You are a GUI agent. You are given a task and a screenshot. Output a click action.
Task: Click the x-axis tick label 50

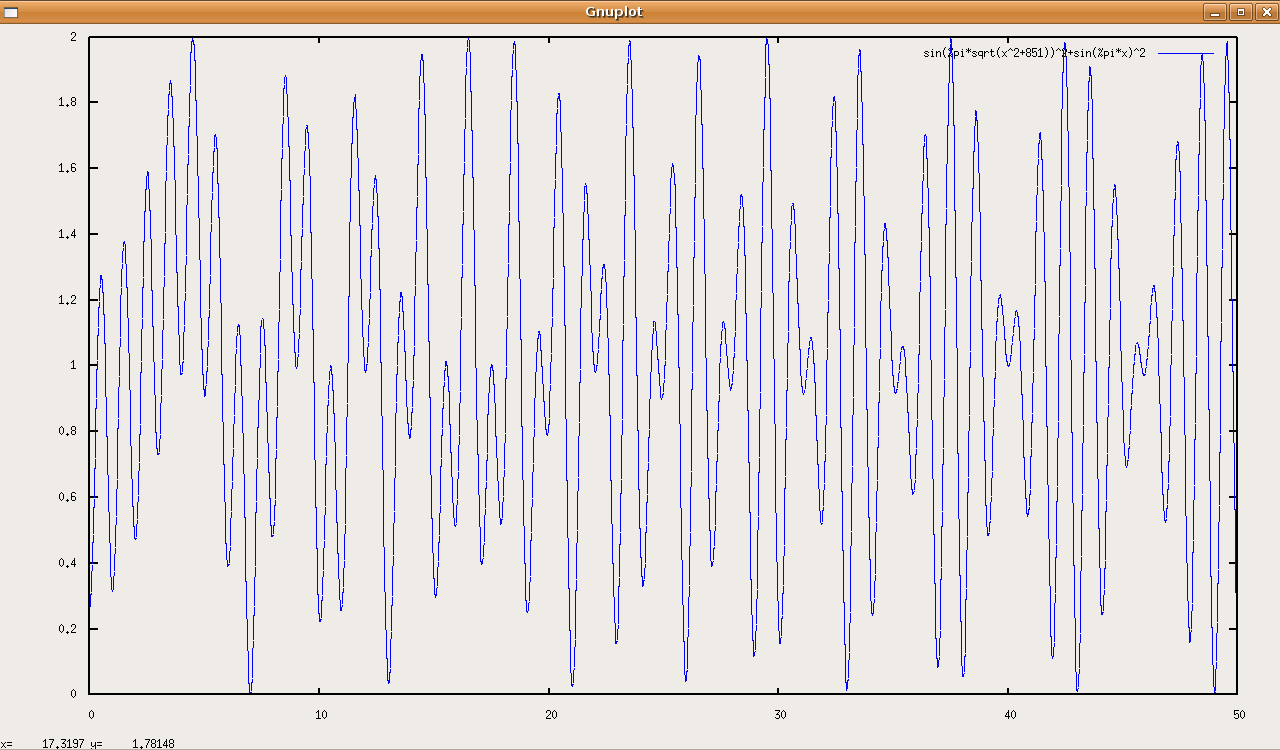click(x=1238, y=715)
